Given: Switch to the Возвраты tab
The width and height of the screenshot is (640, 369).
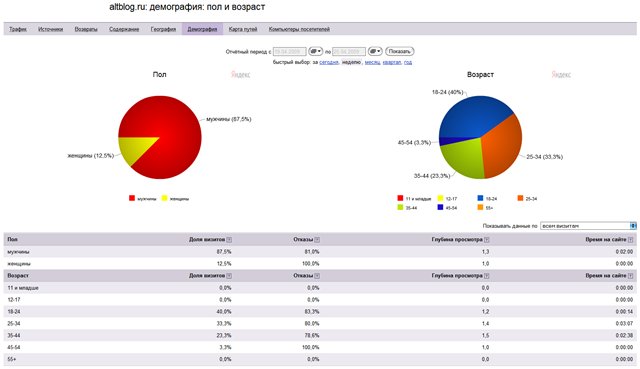Looking at the screenshot, I should point(86,29).
